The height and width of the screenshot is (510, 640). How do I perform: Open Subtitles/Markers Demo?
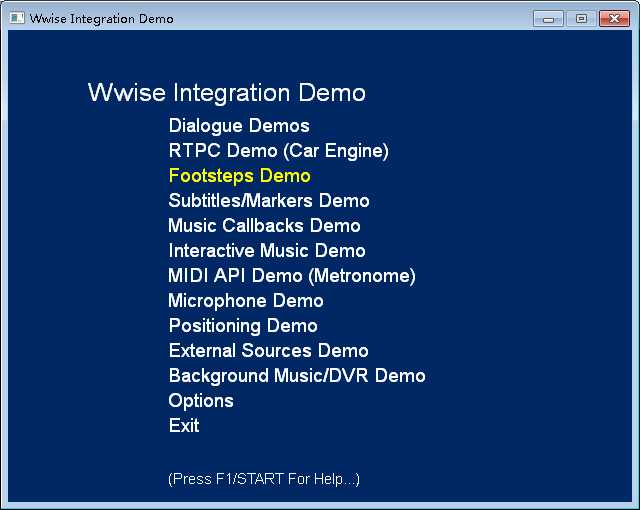click(269, 201)
